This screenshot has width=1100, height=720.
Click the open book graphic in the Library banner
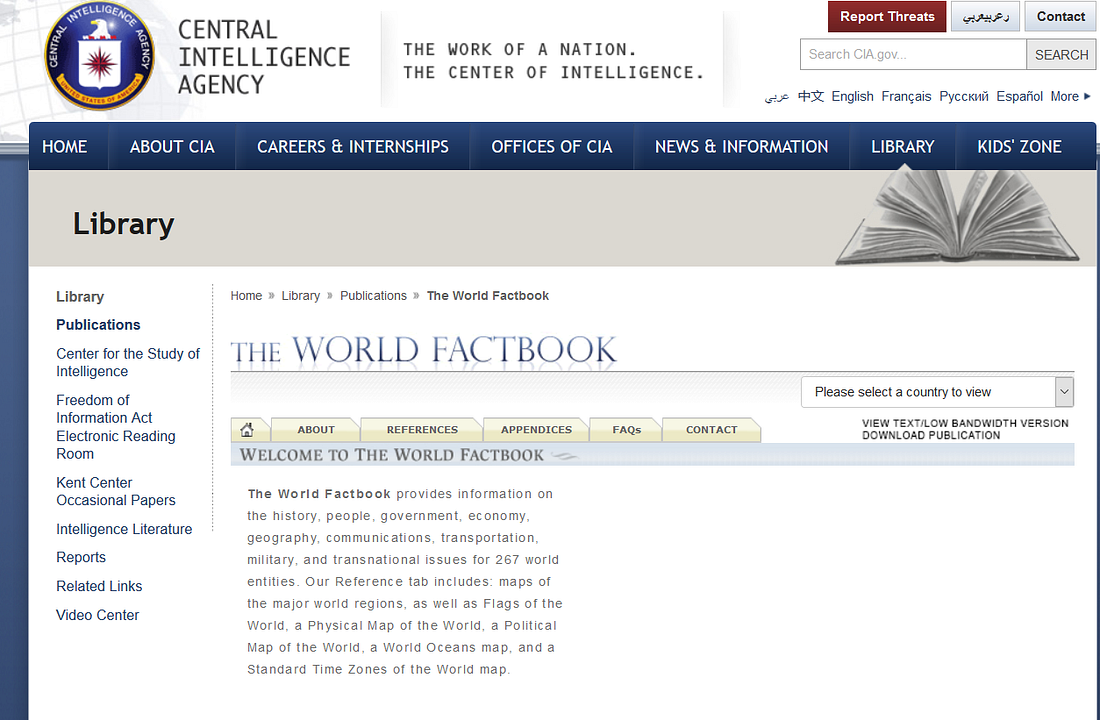click(960, 220)
